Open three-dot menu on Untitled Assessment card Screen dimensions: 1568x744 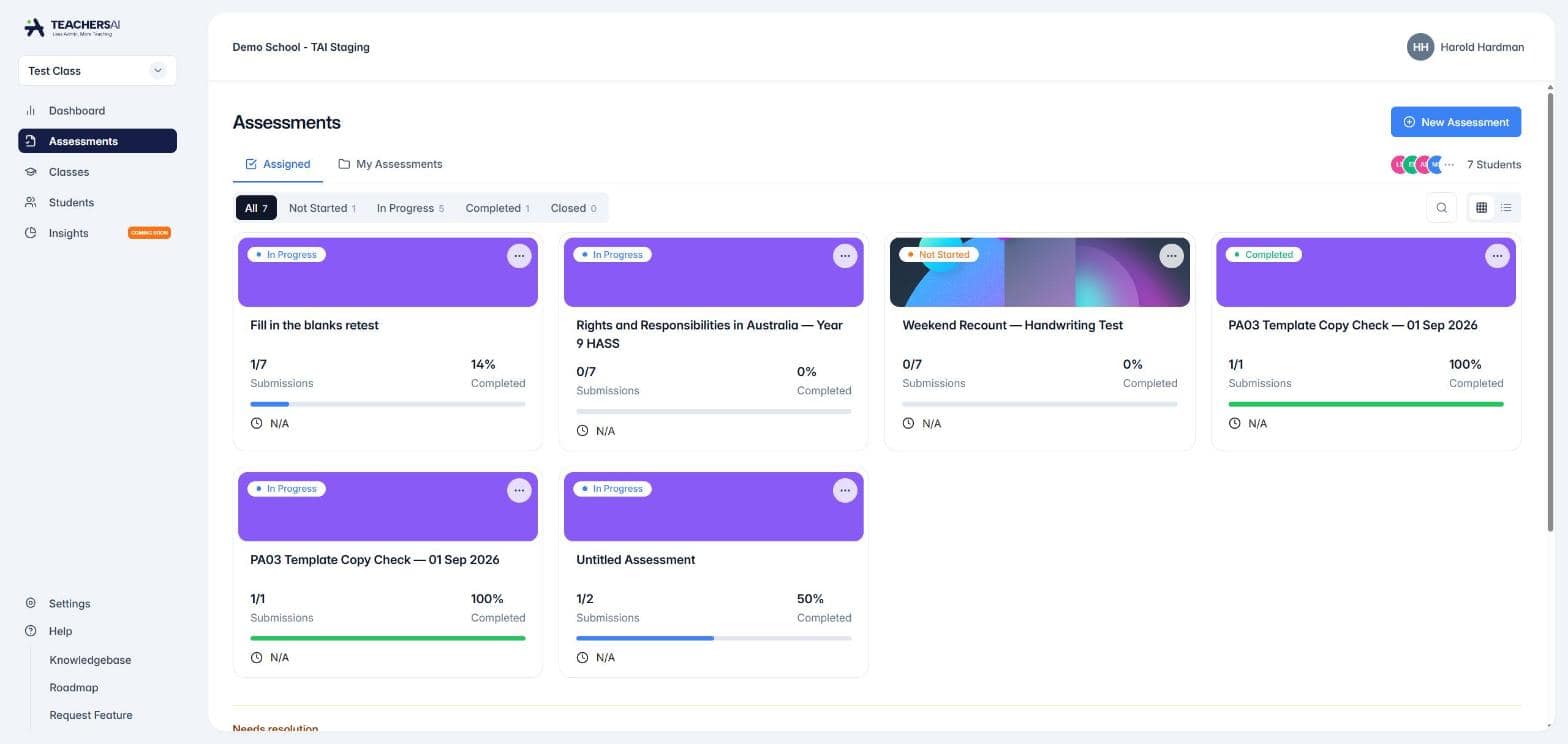coord(845,490)
